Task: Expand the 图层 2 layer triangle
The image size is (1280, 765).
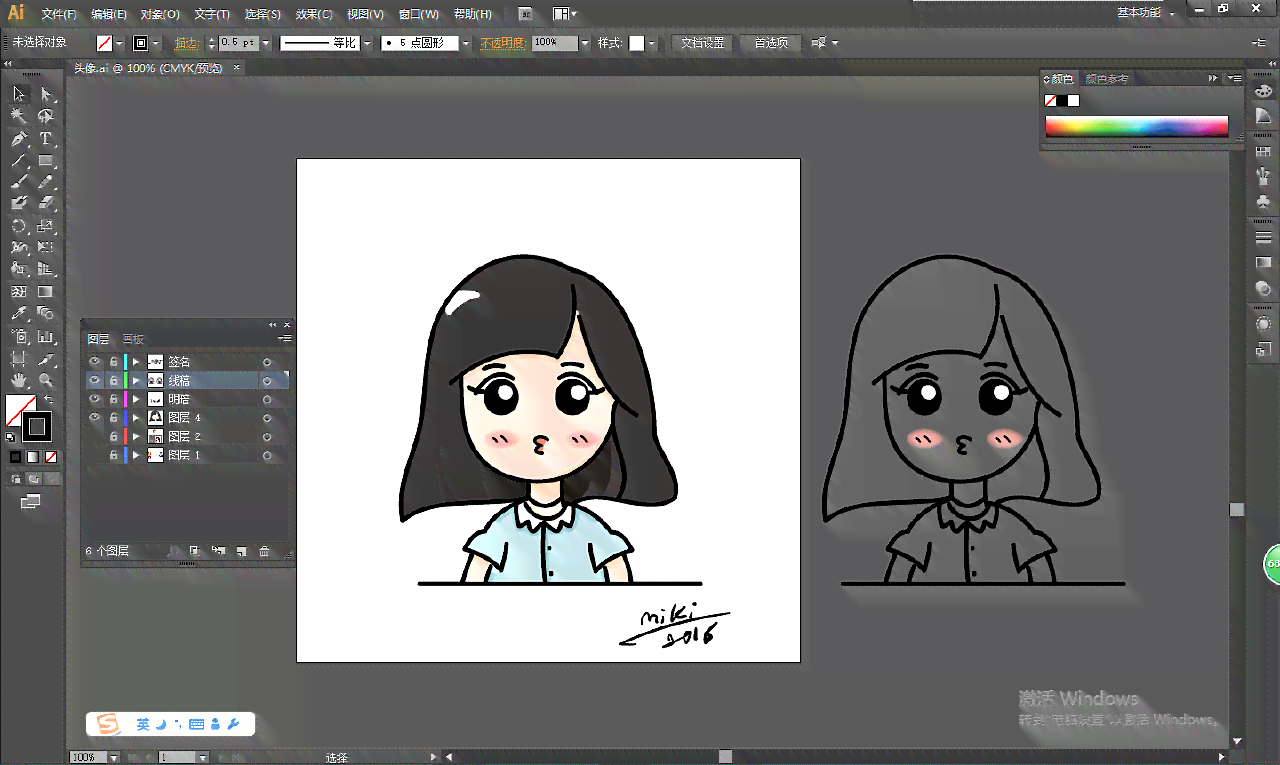Action: 136,436
